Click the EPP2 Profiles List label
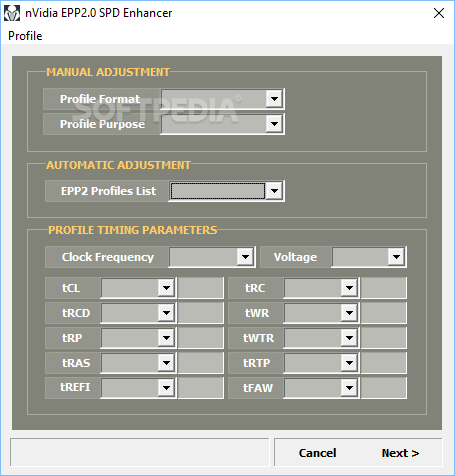The height and width of the screenshot is (476, 455). (x=108, y=191)
